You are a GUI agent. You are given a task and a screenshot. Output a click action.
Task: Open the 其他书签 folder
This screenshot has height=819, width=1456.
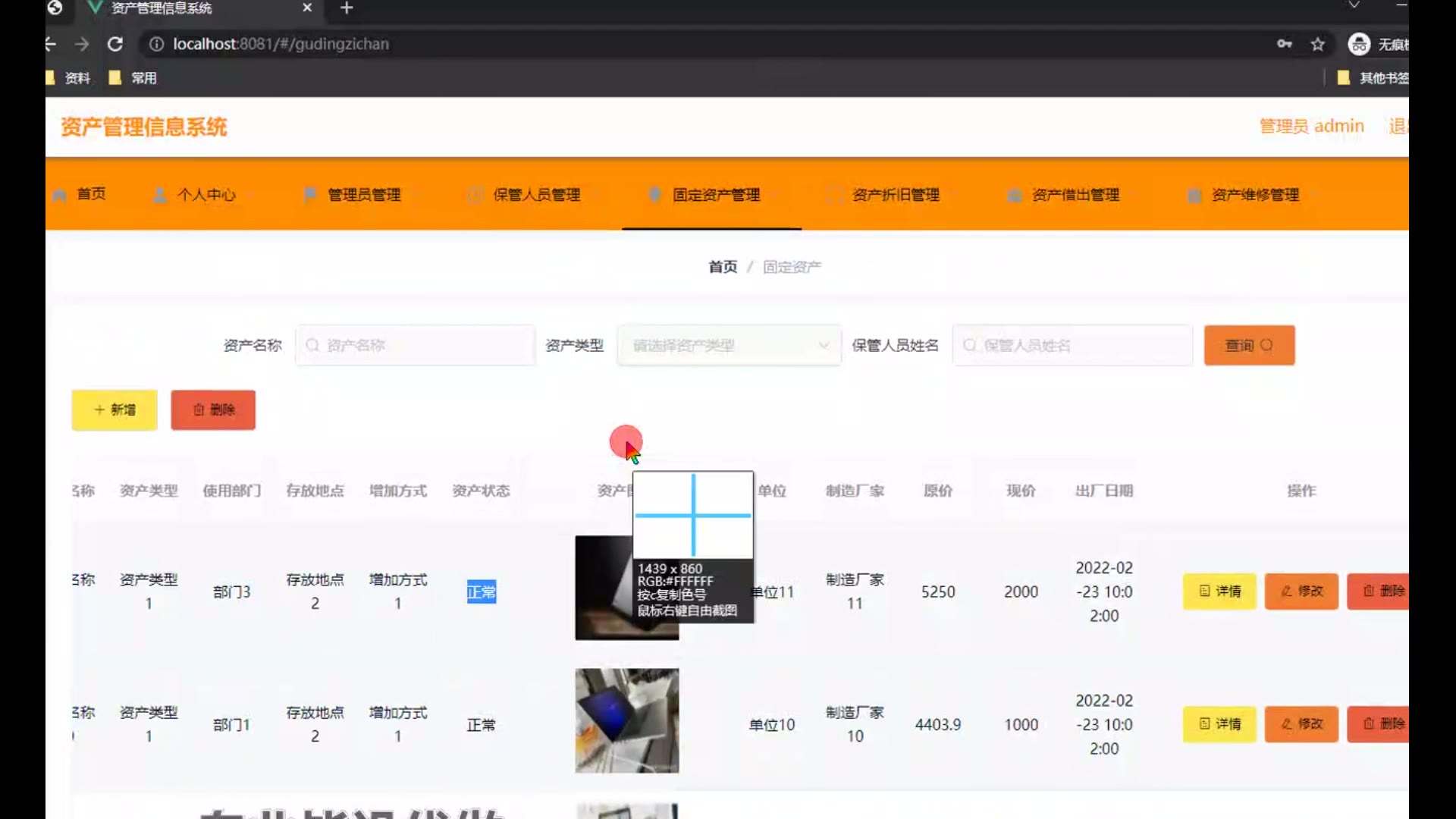pos(1373,78)
